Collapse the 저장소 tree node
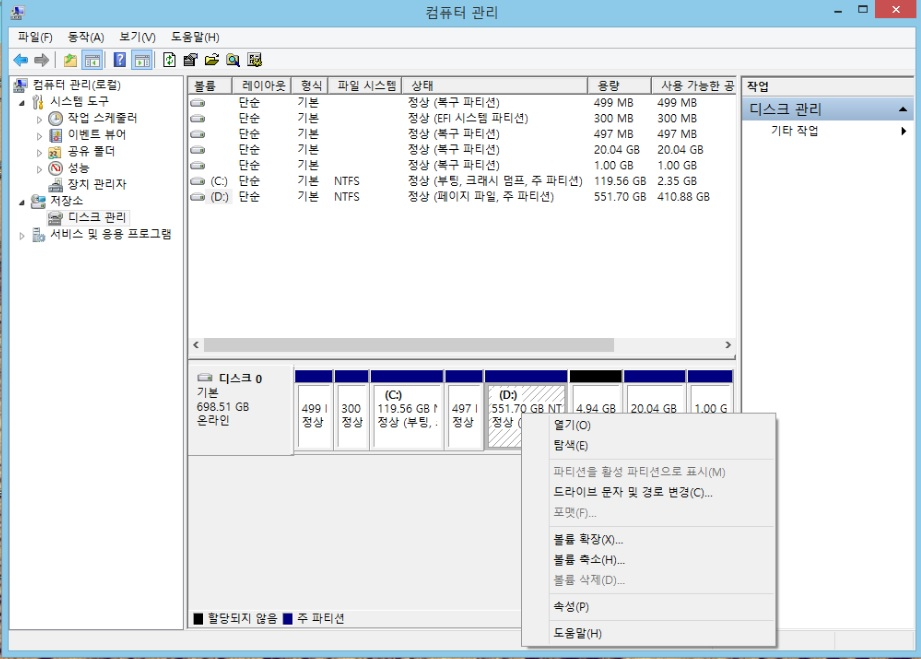This screenshot has width=921, height=659. 20,201
